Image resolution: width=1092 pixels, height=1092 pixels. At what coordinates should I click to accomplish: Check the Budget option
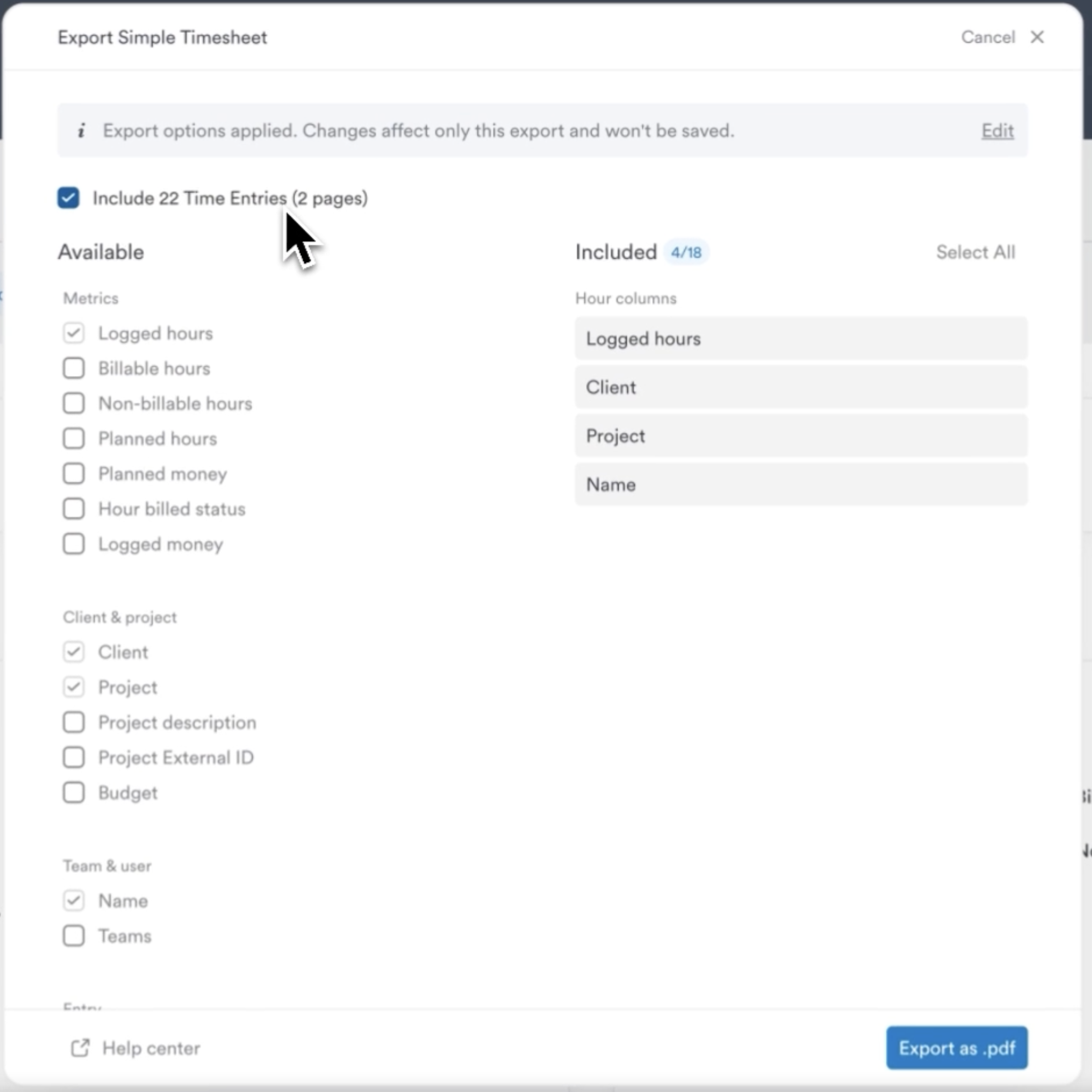(74, 792)
